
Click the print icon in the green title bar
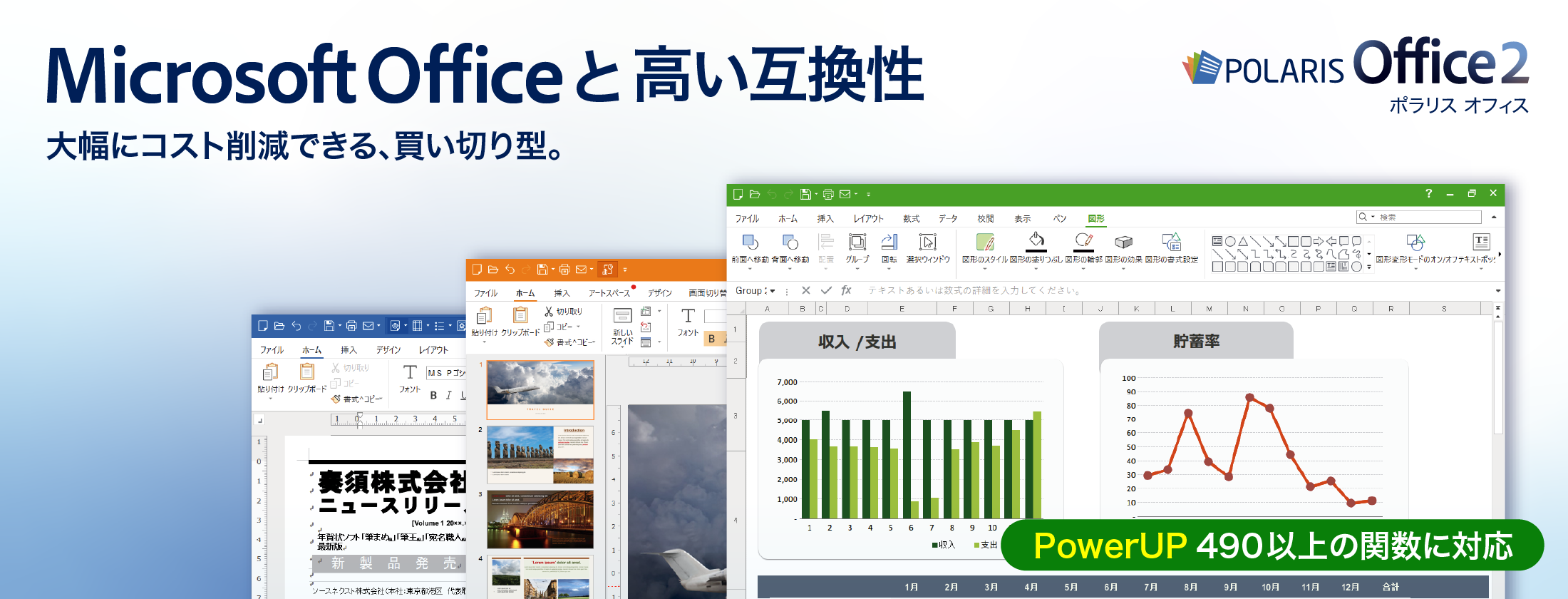(827, 194)
